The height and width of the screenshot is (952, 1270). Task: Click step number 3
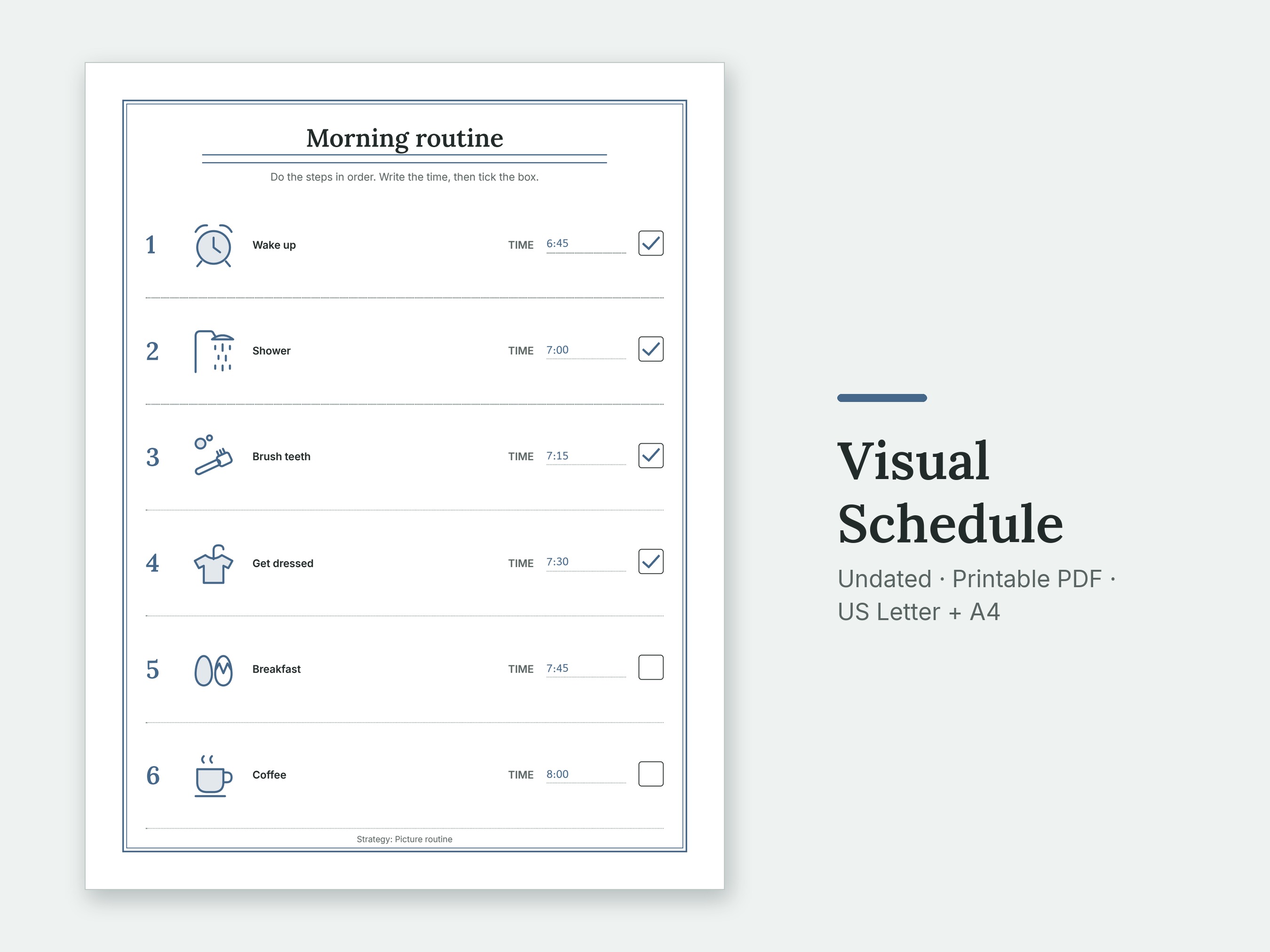(152, 457)
